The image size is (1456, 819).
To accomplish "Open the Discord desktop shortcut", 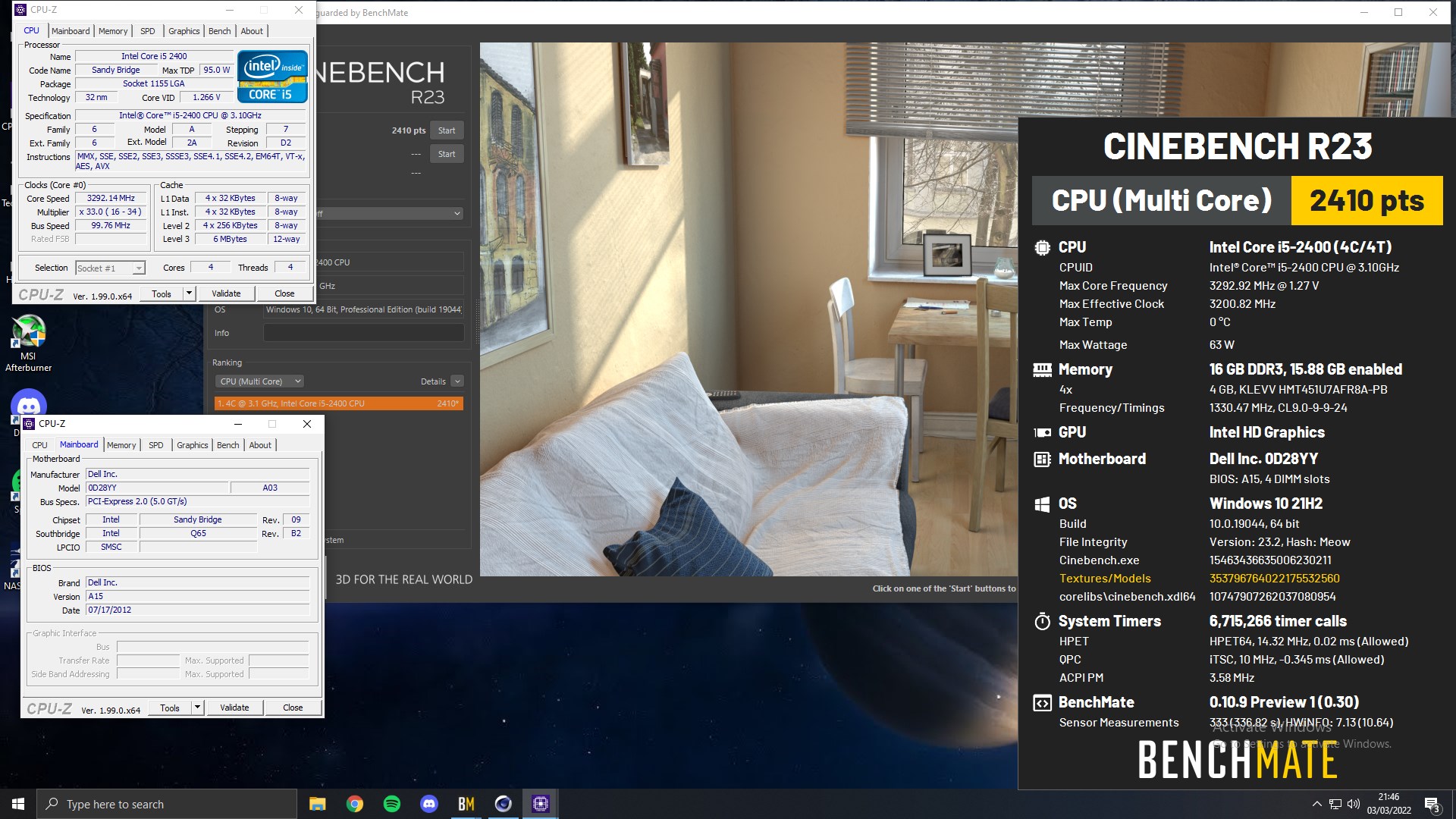I will click(x=28, y=406).
